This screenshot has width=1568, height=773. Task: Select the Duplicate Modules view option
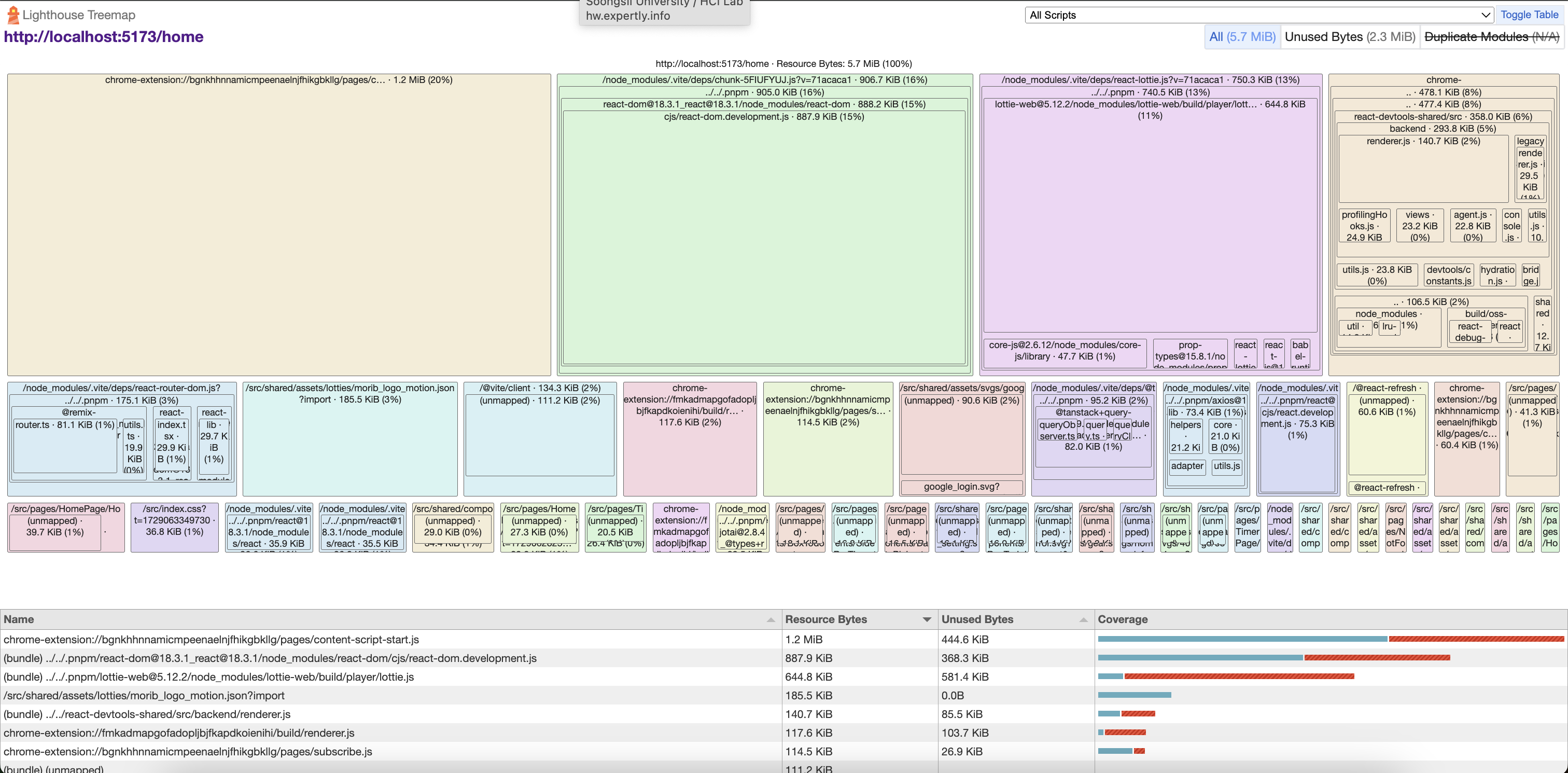pos(1491,36)
